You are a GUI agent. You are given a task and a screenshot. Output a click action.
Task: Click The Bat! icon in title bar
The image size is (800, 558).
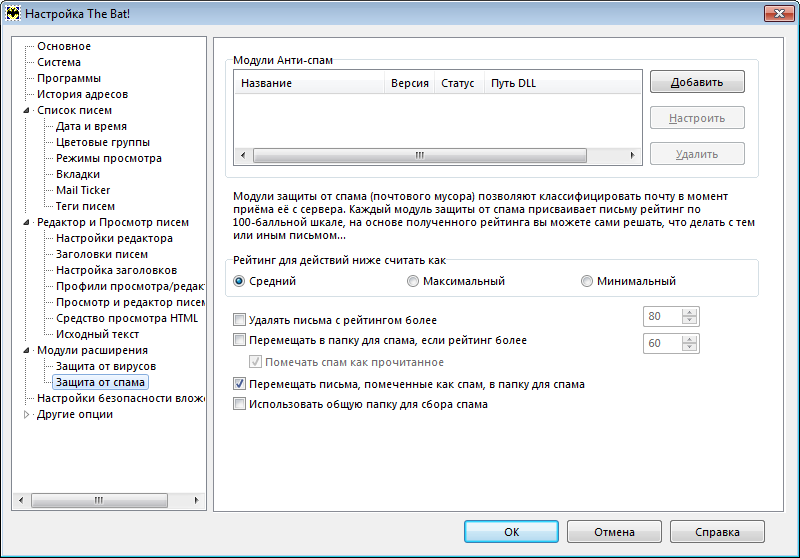pos(14,13)
